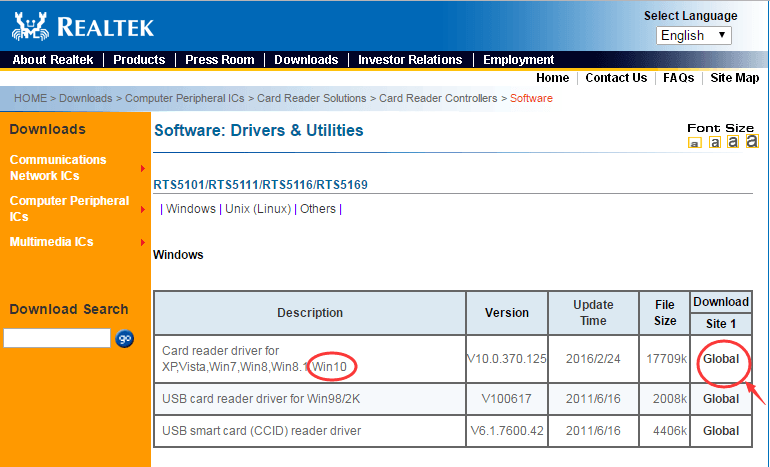
Task: Click the 17709k file size cell
Action: 666,359
